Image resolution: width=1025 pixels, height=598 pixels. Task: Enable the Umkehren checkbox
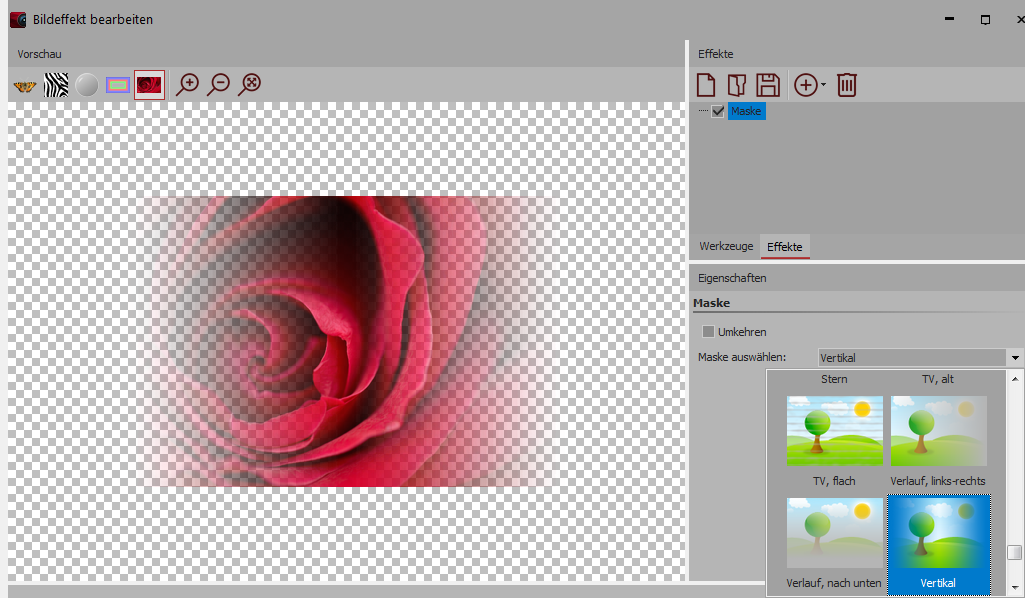pos(709,332)
